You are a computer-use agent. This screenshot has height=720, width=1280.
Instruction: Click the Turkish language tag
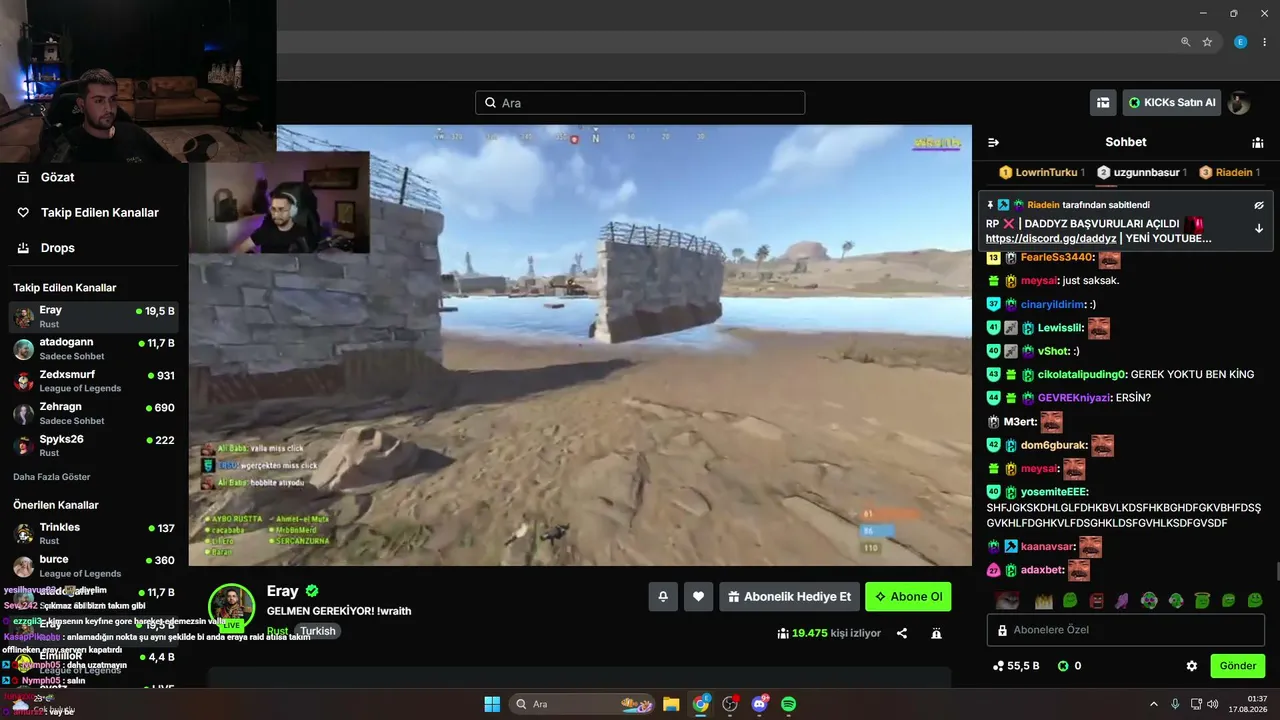pyautogui.click(x=319, y=631)
